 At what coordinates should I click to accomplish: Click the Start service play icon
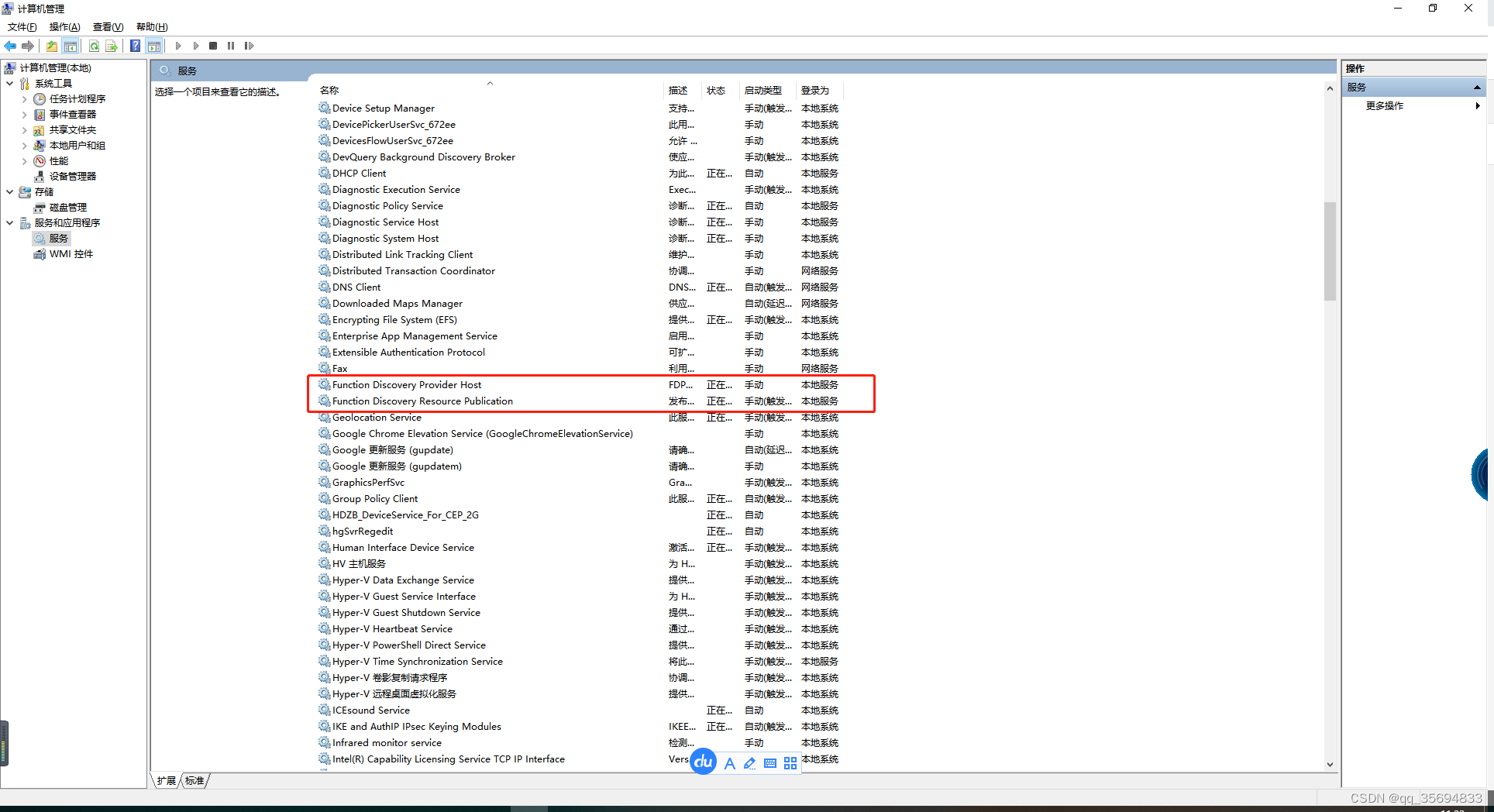pos(178,46)
